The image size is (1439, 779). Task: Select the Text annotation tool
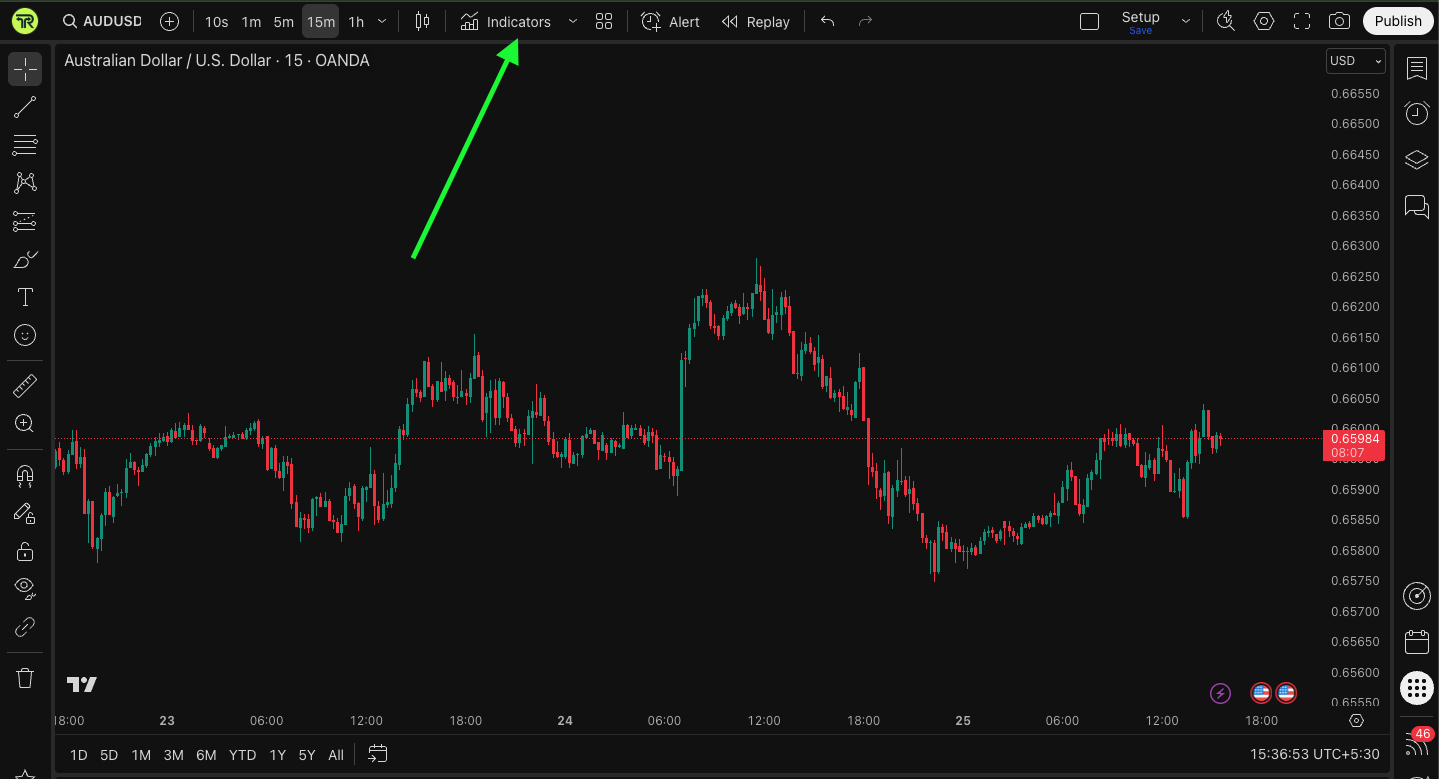[x=25, y=297]
